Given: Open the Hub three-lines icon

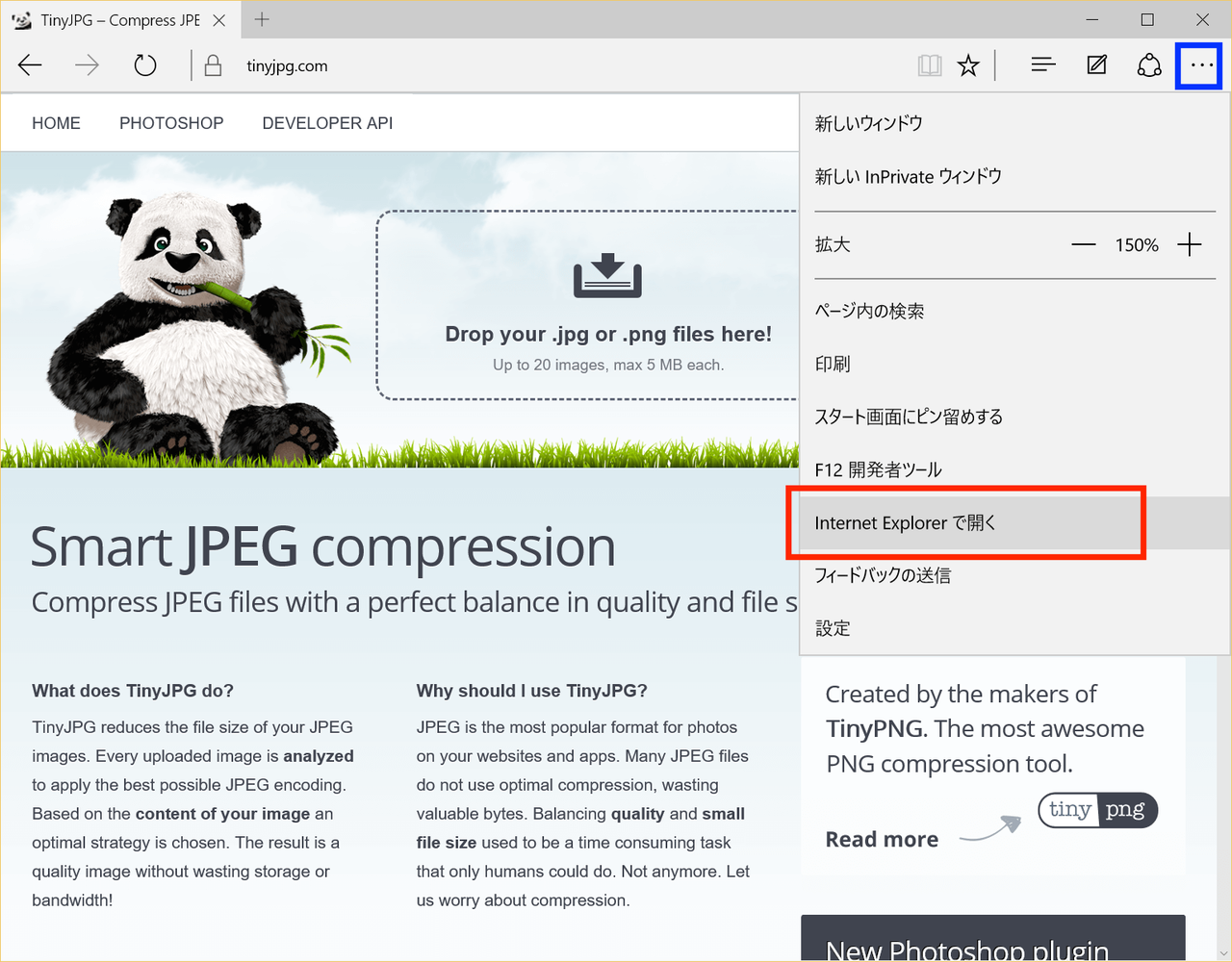Looking at the screenshot, I should [1043, 65].
